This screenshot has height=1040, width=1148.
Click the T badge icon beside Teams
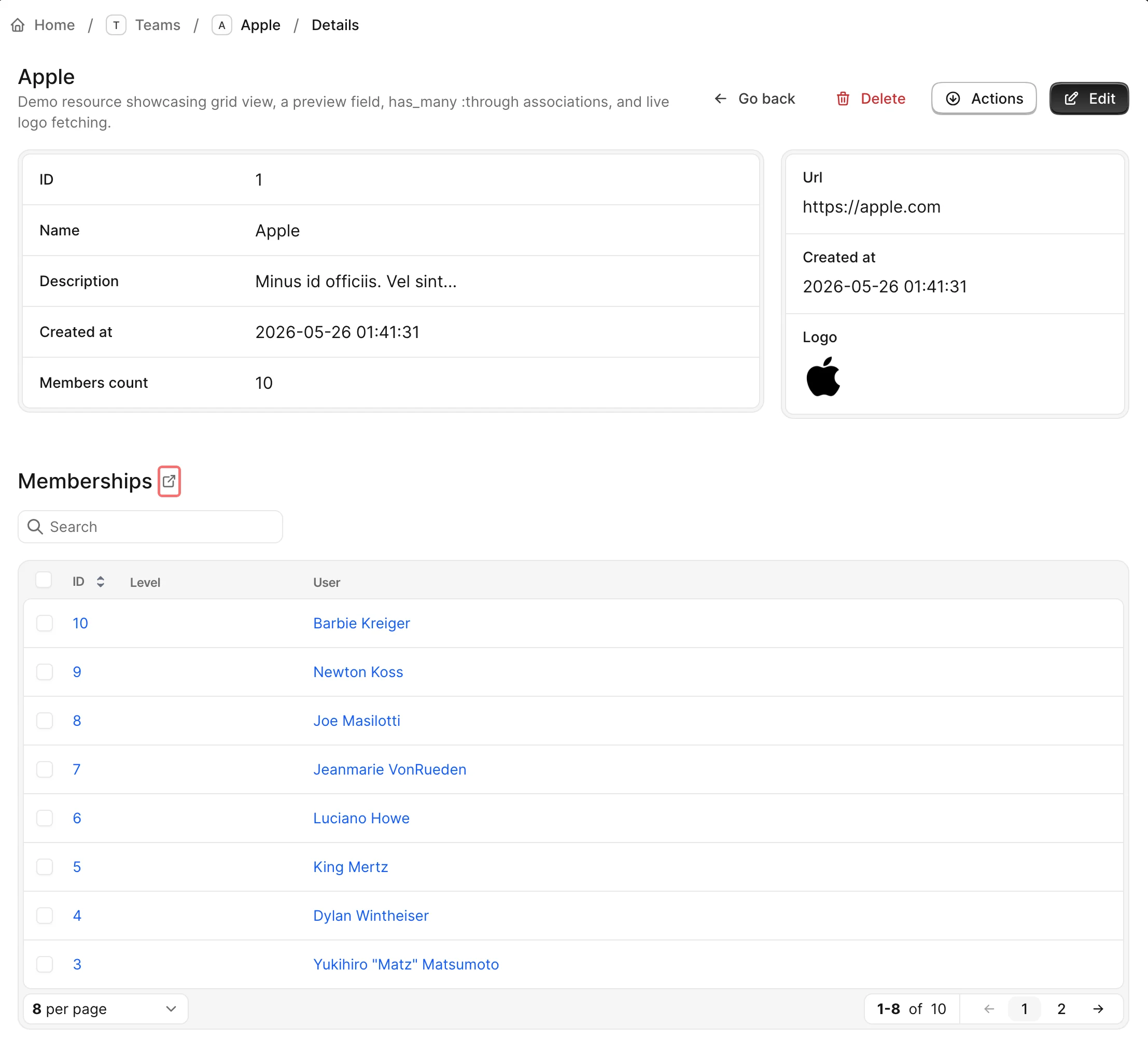coord(116,25)
